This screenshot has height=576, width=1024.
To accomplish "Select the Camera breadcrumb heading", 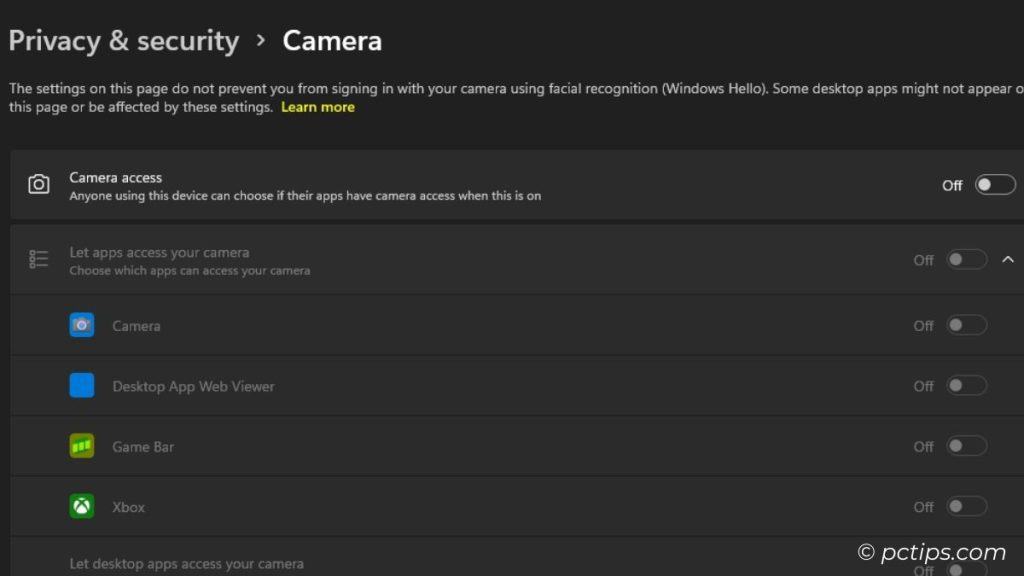I will coord(332,41).
